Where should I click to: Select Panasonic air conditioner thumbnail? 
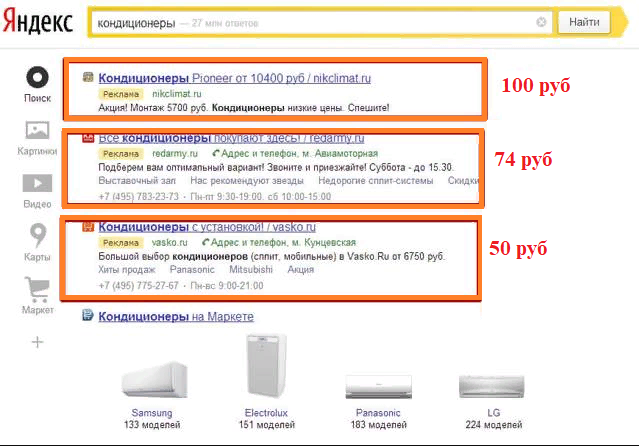point(378,386)
